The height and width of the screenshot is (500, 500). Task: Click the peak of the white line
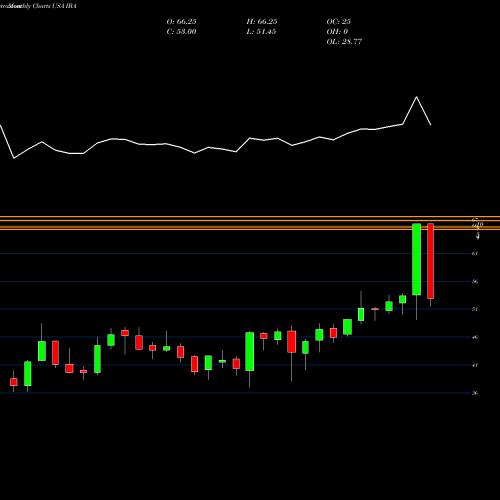(416, 97)
